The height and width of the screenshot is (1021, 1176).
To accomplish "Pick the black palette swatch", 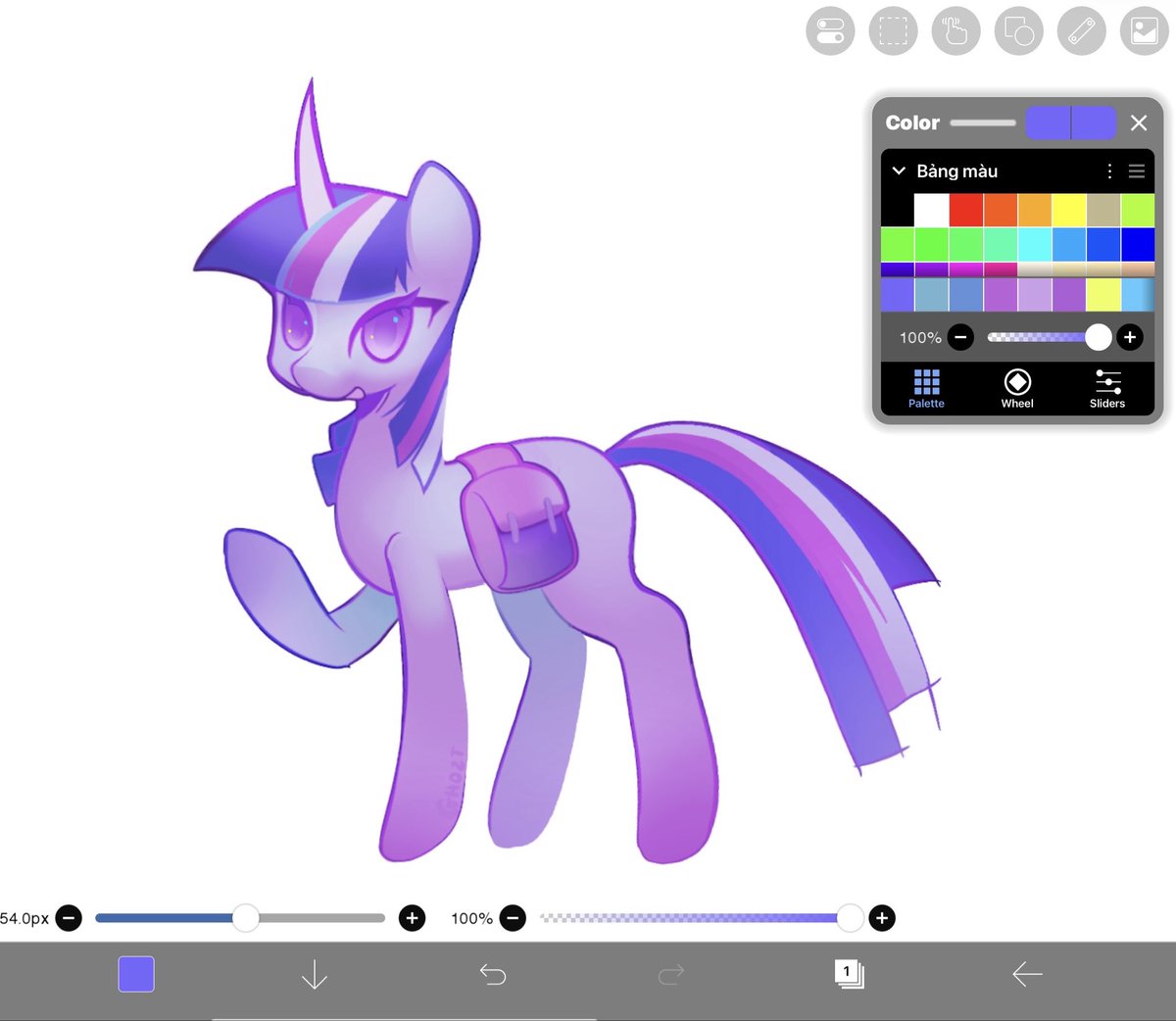I will pyautogui.click(x=898, y=210).
